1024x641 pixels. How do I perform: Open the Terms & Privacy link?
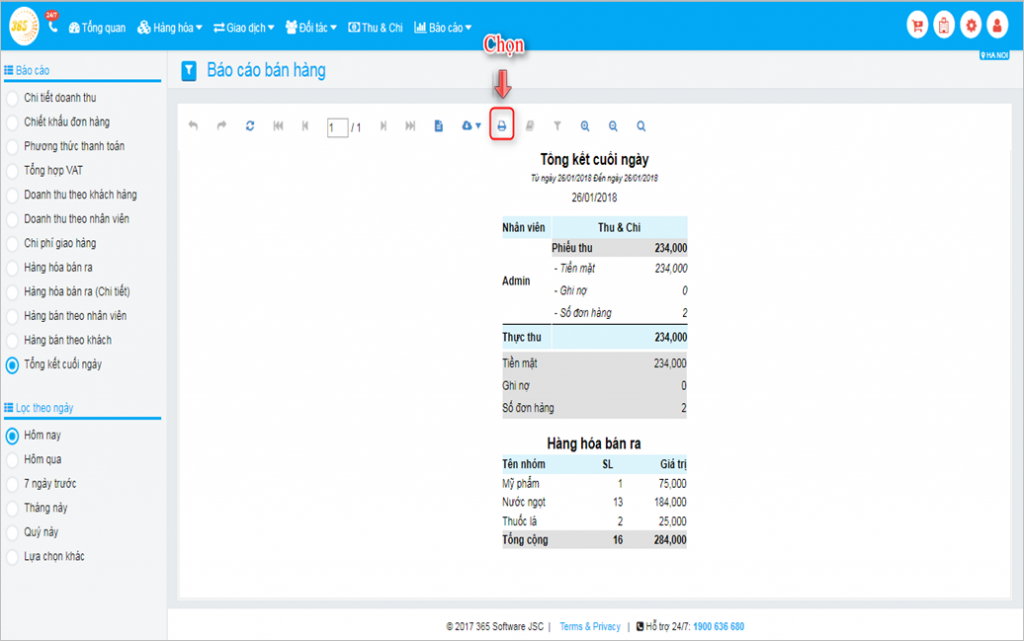590,627
